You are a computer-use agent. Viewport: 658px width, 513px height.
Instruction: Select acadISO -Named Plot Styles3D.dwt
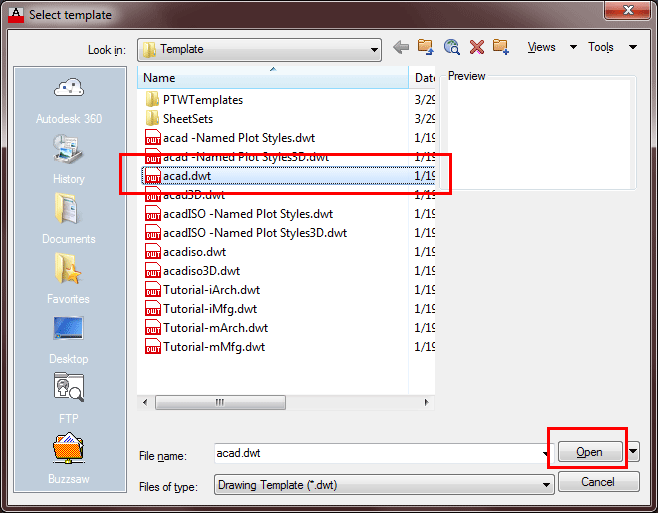255,233
